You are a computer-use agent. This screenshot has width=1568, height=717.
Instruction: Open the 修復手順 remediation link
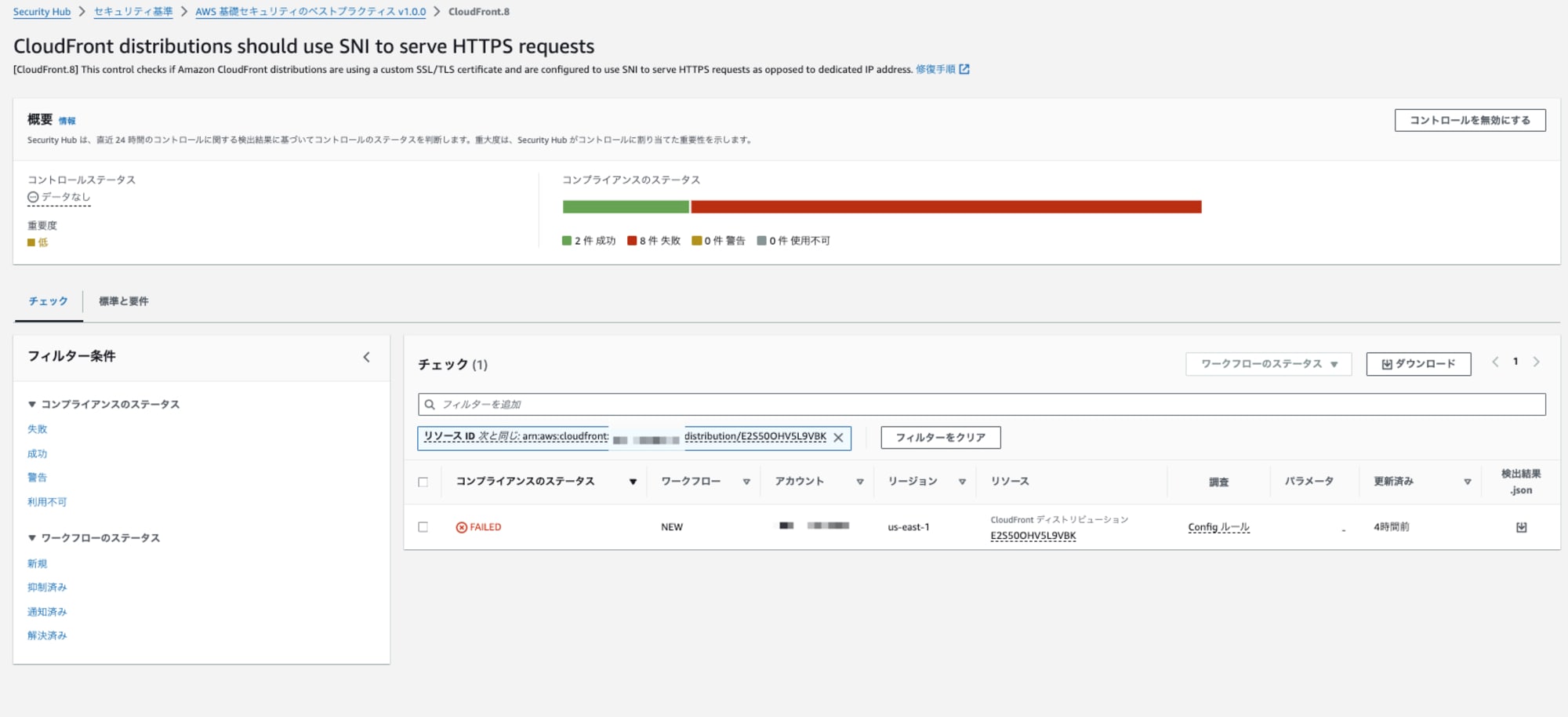coord(935,69)
